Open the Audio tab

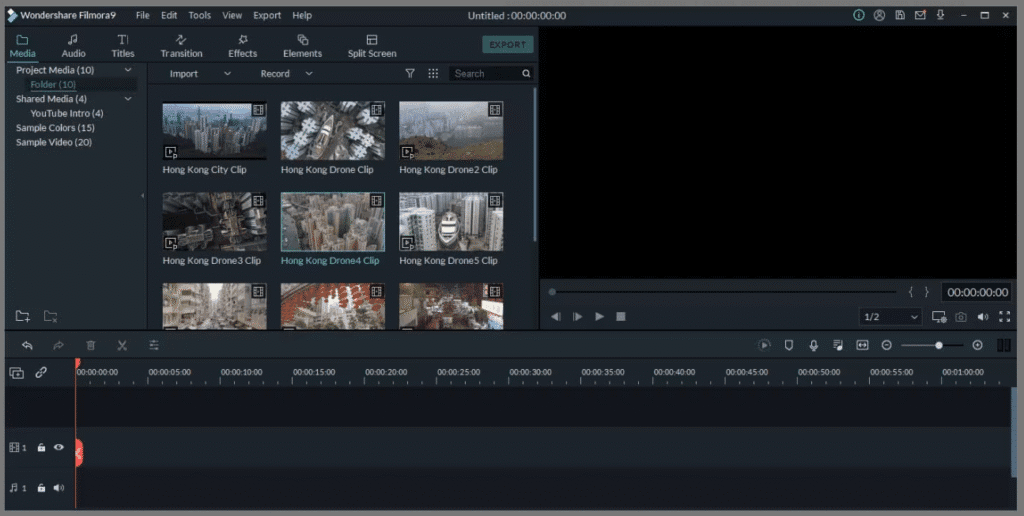(73, 46)
